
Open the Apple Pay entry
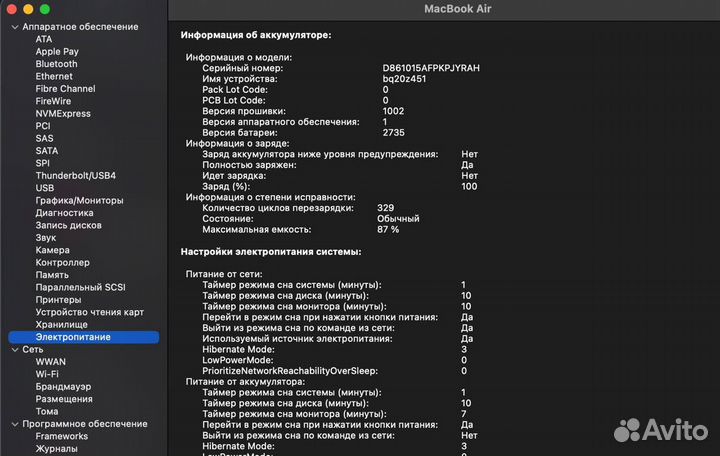pyautogui.click(x=57, y=52)
